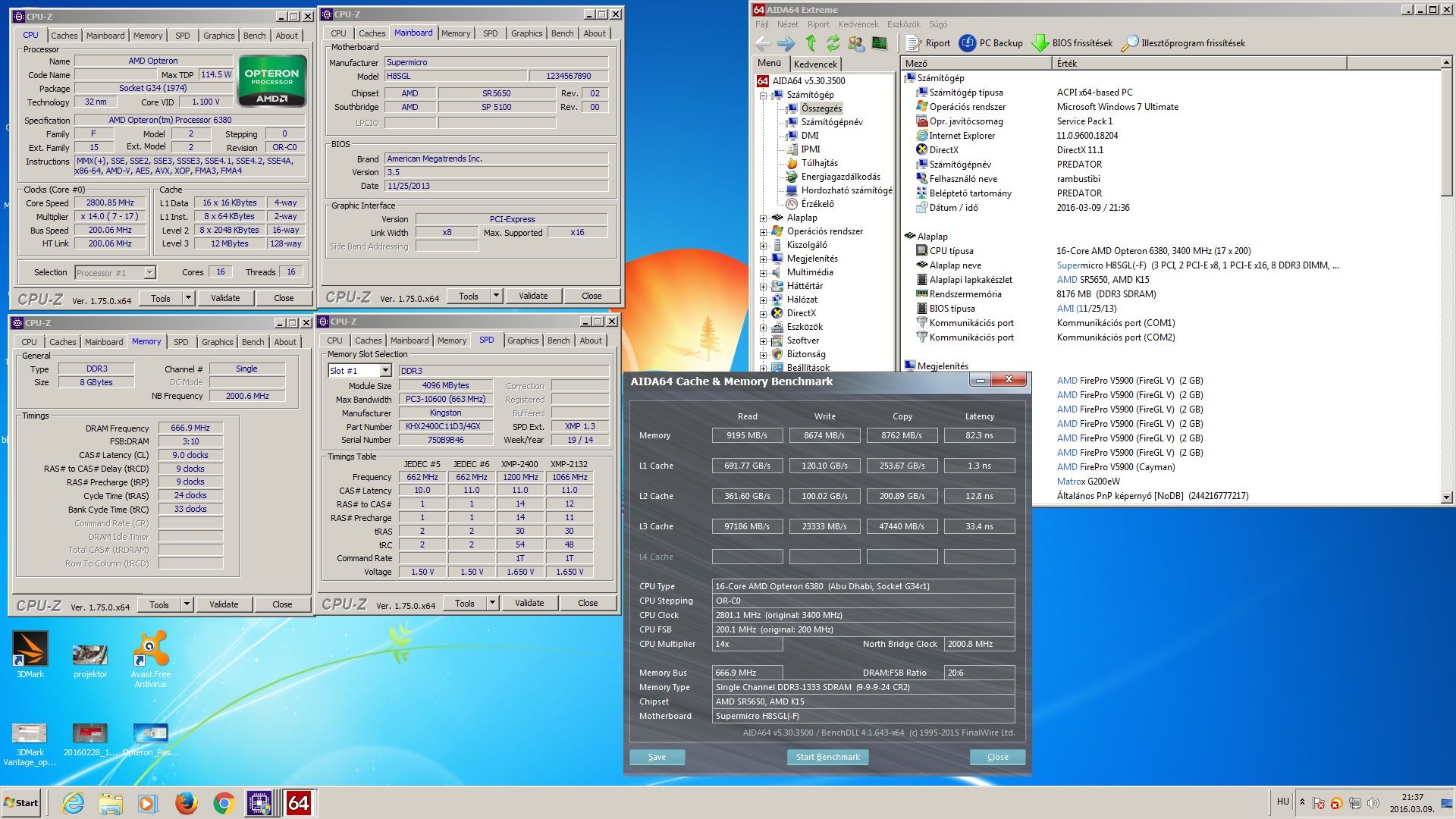Viewport: 1456px width, 819px height.
Task: Go back with AIDA64 left arrow
Action: point(763,43)
